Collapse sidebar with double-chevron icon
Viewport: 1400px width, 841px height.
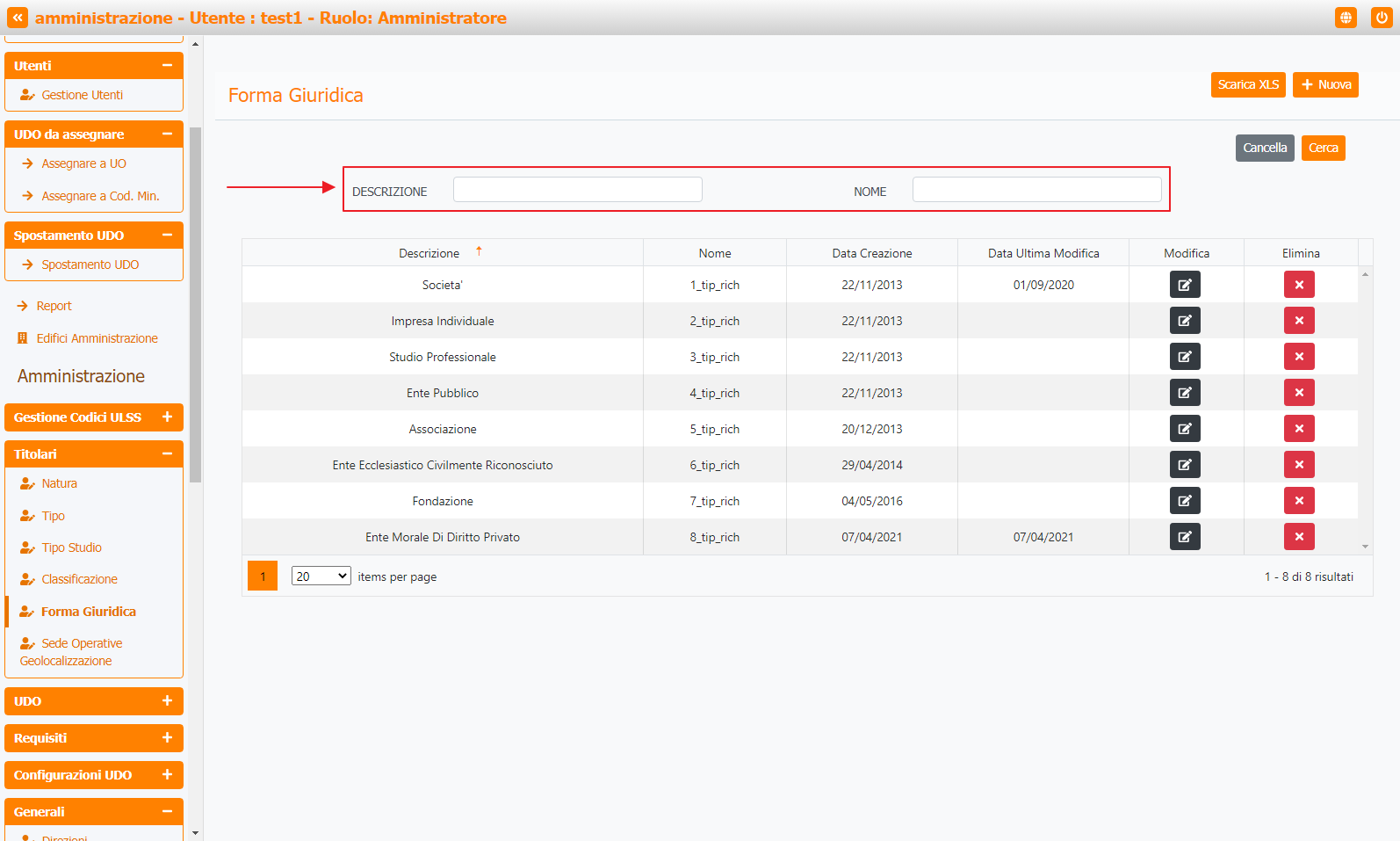pyautogui.click(x=18, y=18)
